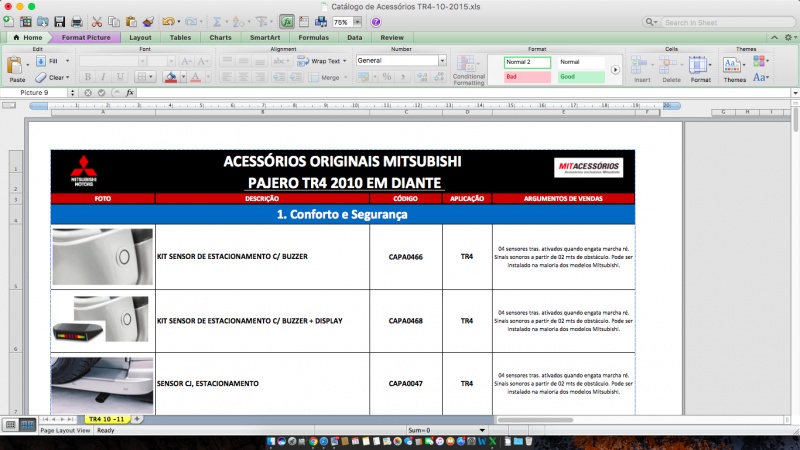The width and height of the screenshot is (800, 450).
Task: Toggle Bold formatting
Action: 88,77
